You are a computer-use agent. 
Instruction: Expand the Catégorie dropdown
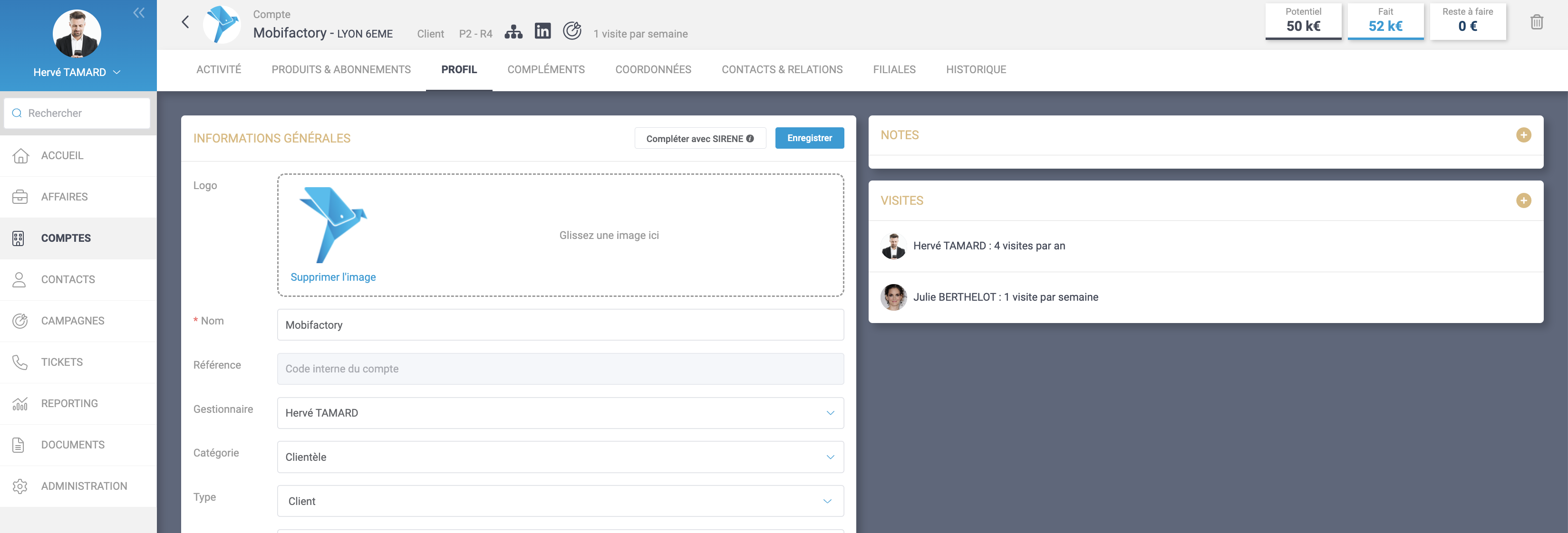[x=560, y=457]
